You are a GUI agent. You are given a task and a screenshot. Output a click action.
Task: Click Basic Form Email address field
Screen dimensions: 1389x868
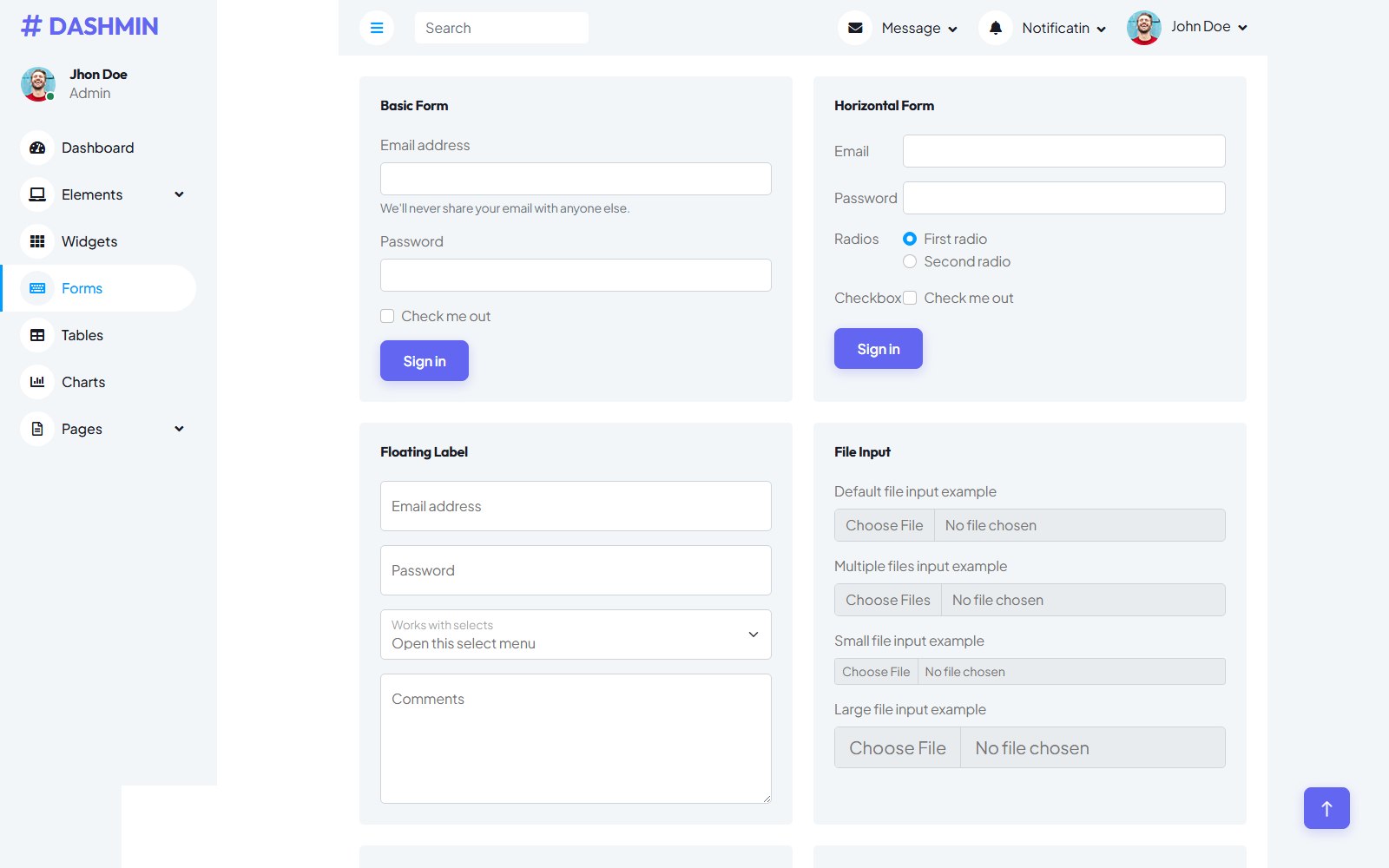point(576,179)
